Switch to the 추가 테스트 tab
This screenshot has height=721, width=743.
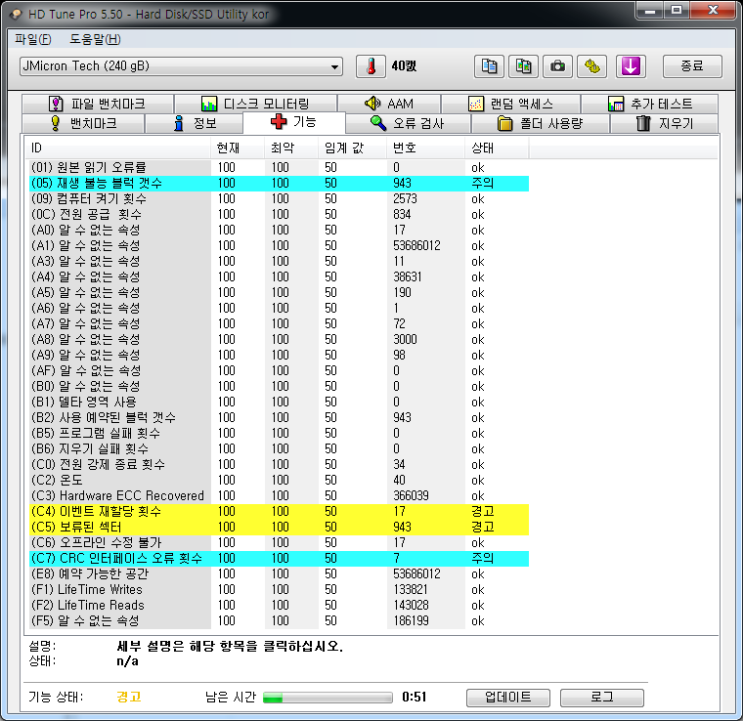point(650,104)
